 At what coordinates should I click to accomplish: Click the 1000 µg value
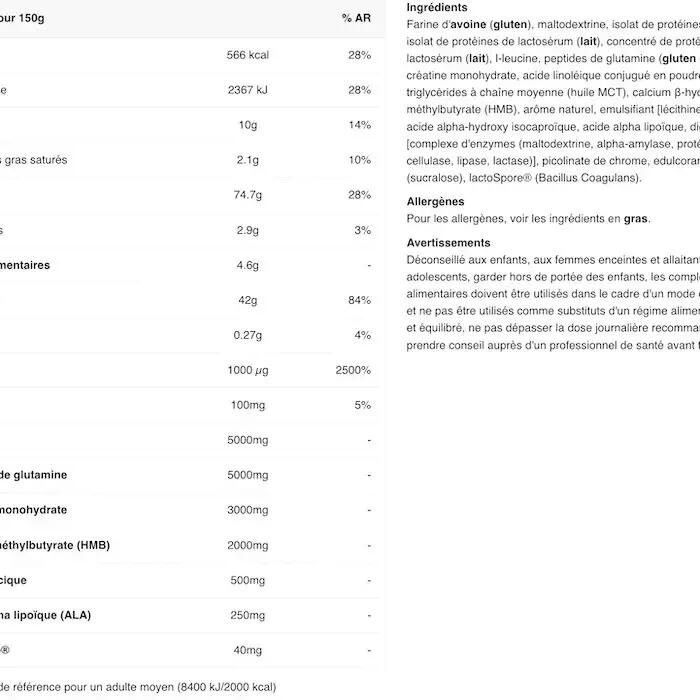248,370
